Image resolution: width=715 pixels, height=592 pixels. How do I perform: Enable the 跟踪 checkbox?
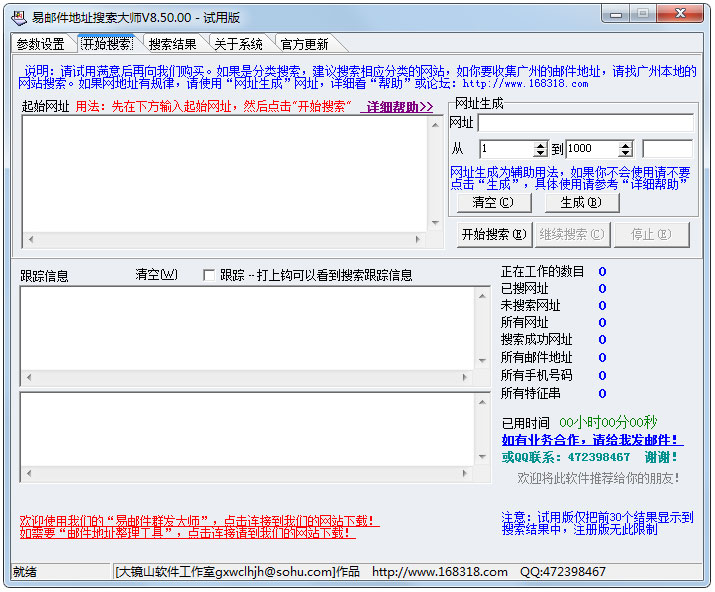[209, 275]
